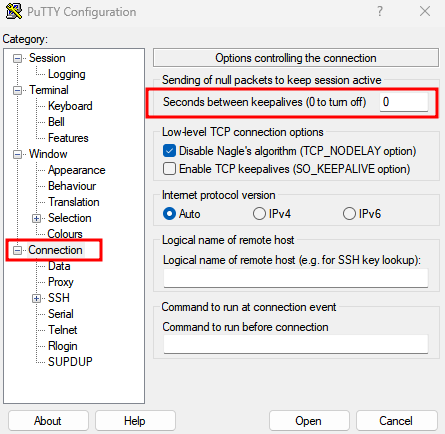
Task: Click the PuTTY icon in the title bar
Action: pos(14,11)
